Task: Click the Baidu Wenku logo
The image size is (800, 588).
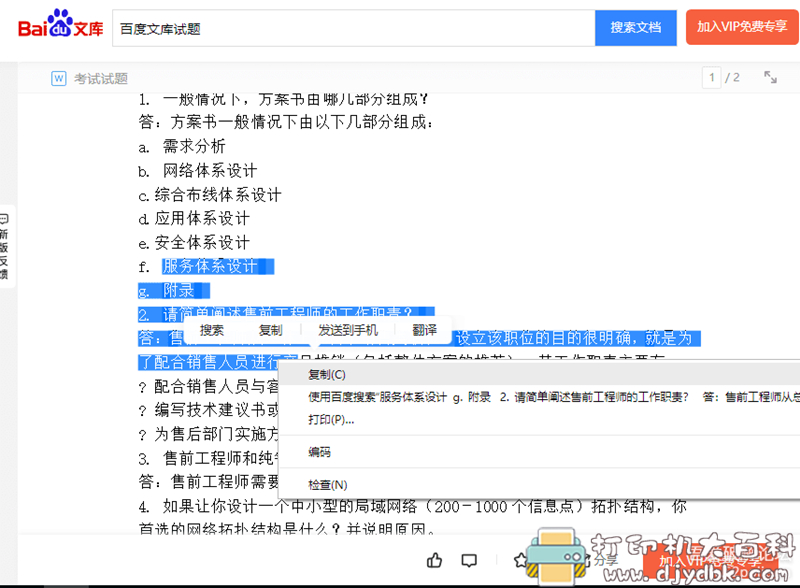Action: point(60,24)
